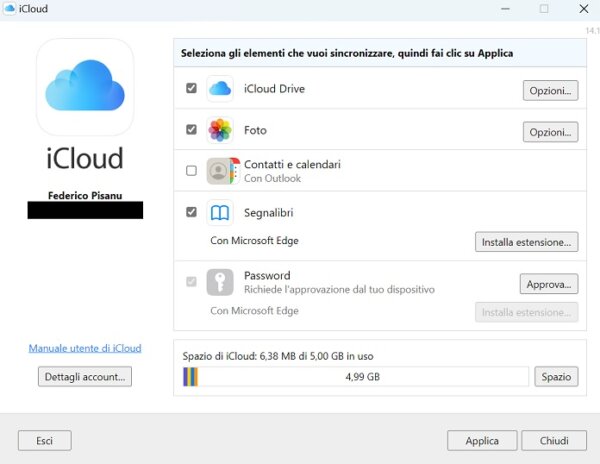Open Opzioni for Foto

(550, 132)
